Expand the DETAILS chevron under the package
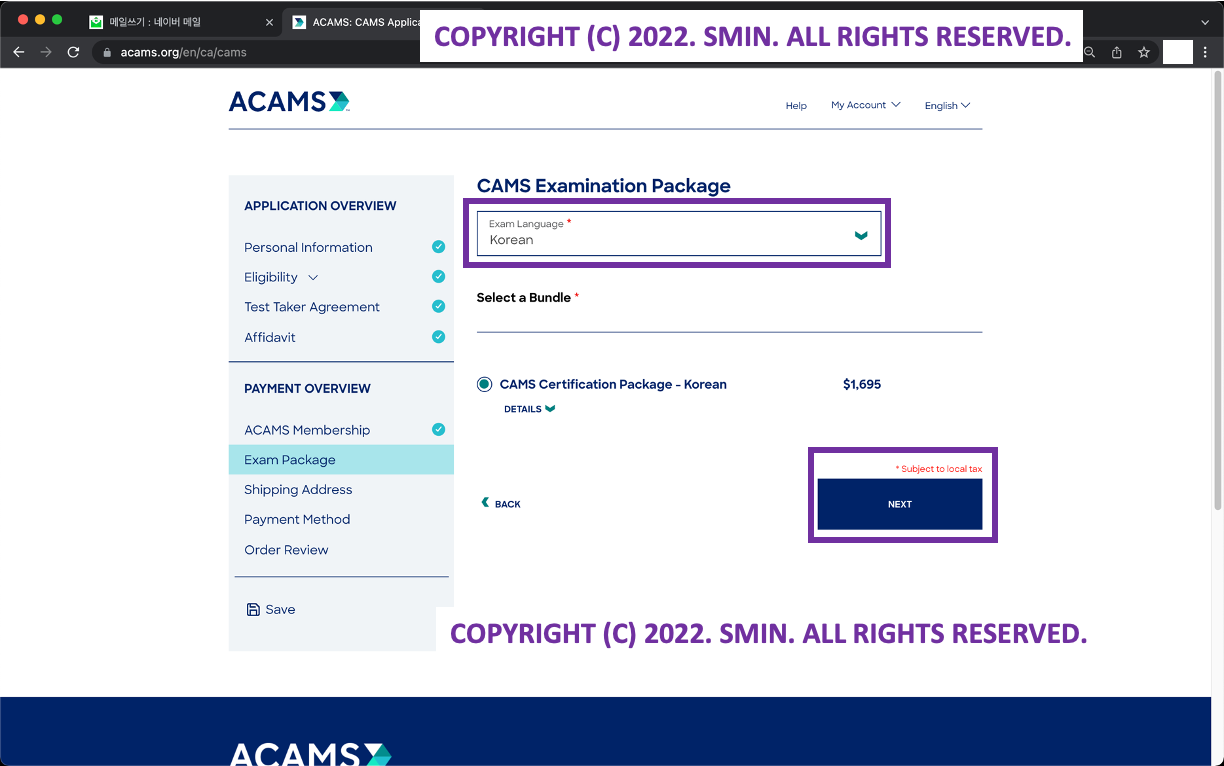Screen dimensions: 1224x766 coord(550,409)
